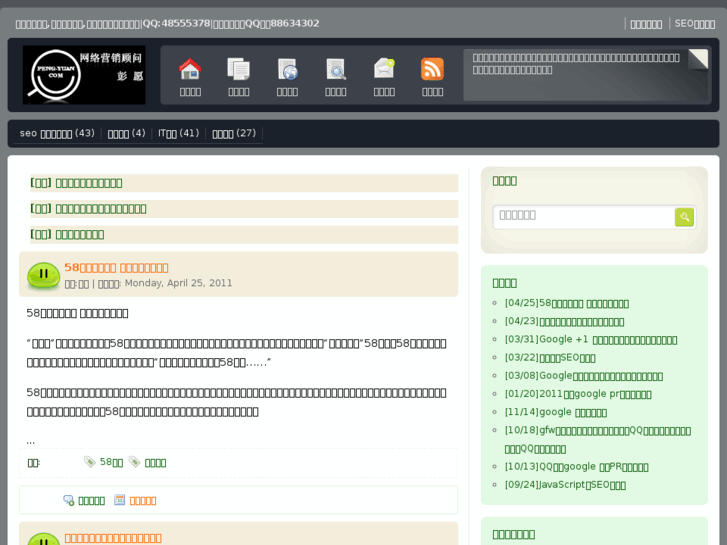Click the 58 tag link under the post

tap(111, 462)
